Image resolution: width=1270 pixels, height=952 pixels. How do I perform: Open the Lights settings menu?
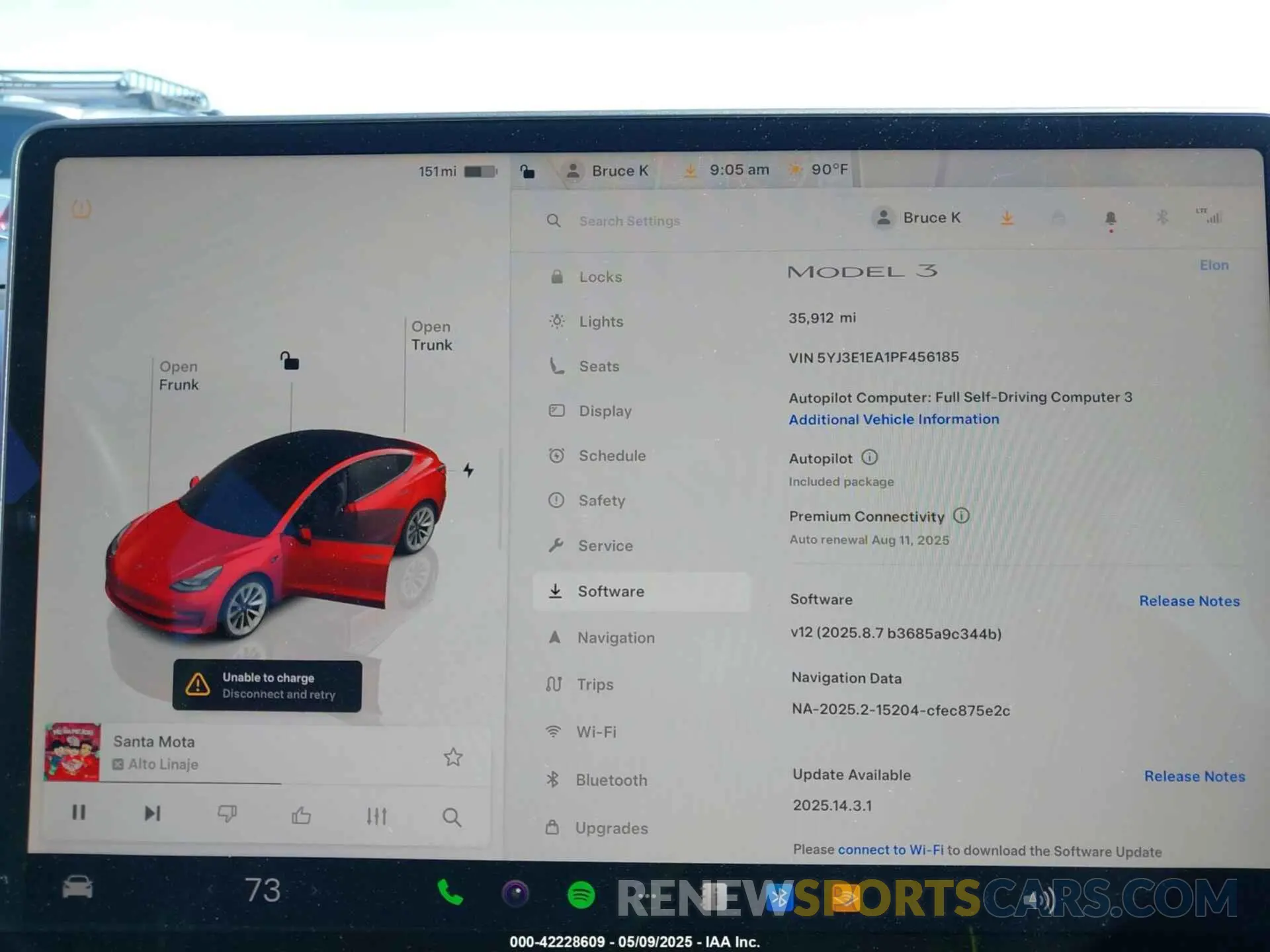coord(601,321)
